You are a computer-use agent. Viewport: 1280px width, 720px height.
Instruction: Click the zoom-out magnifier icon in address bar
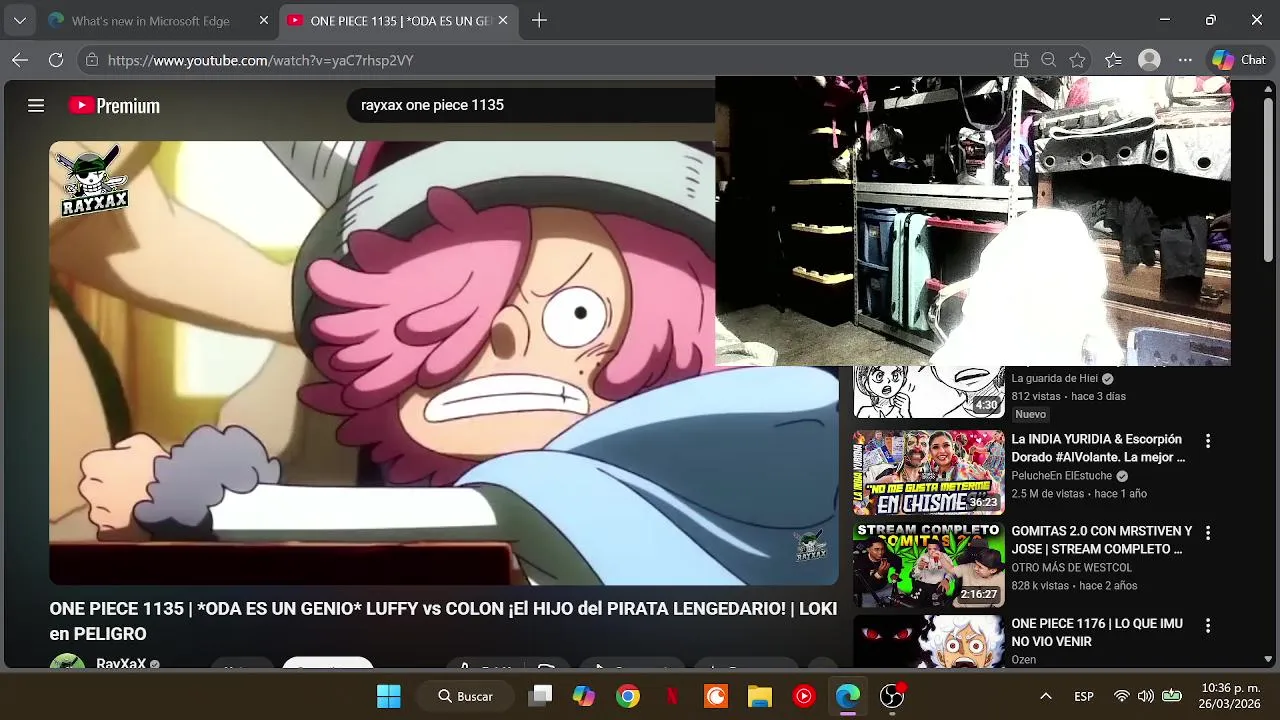(x=1049, y=60)
